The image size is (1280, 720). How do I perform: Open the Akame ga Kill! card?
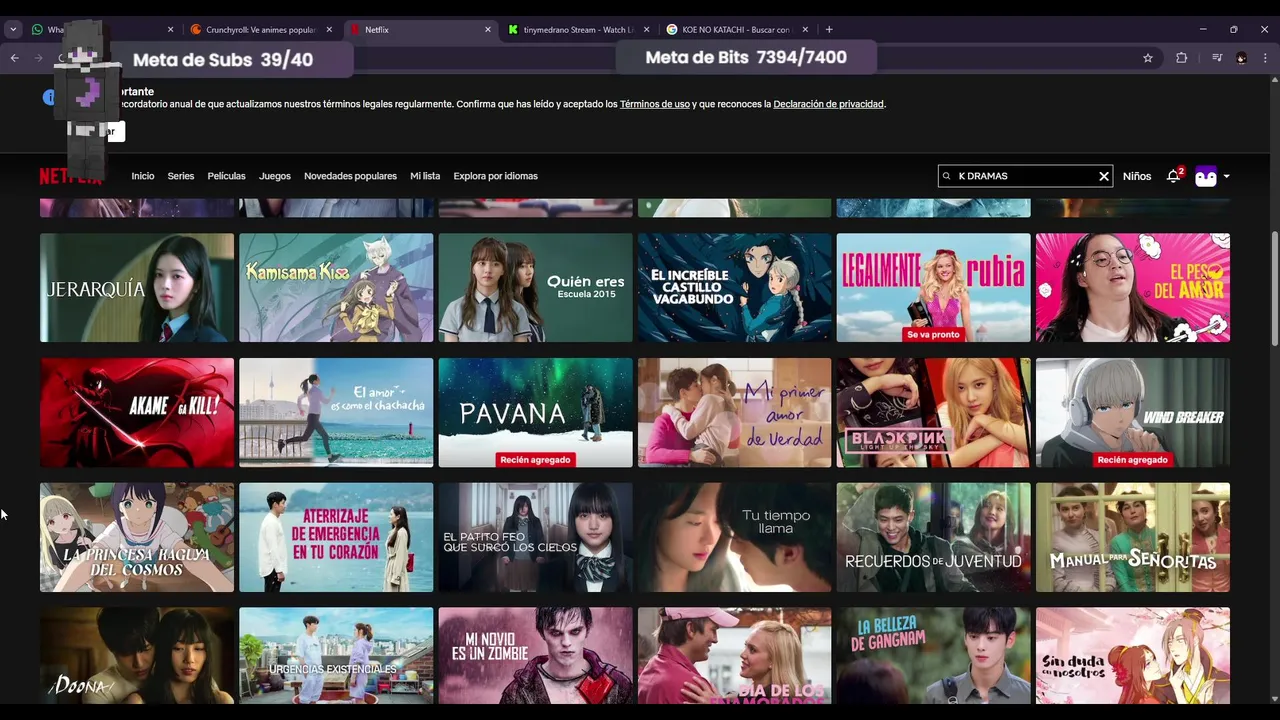tap(137, 412)
